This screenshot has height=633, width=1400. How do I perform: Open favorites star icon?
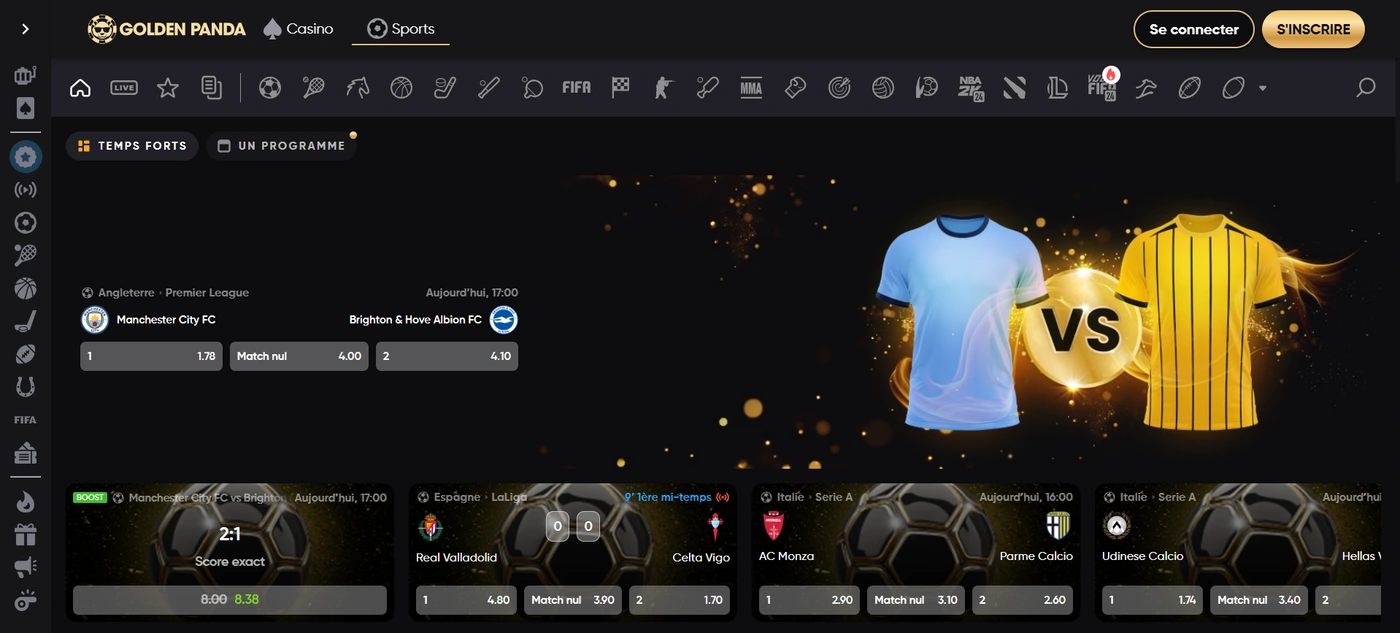pos(168,88)
